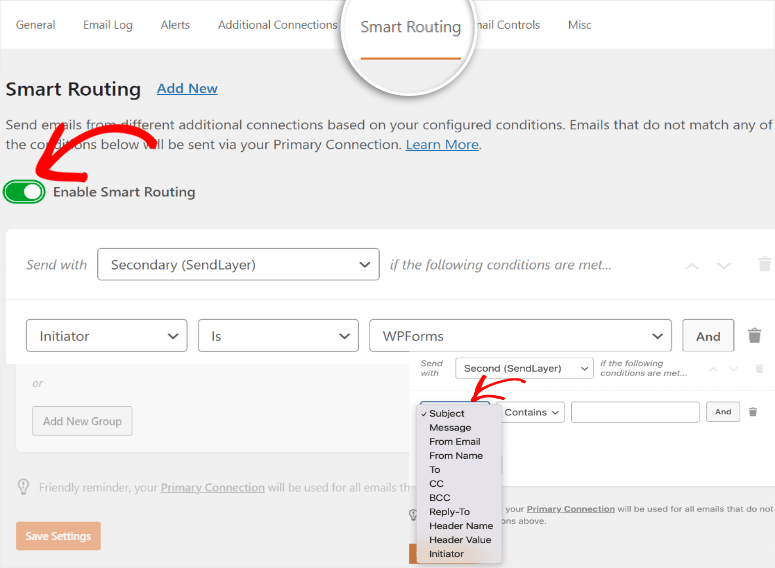775x568 pixels.
Task: Open Secondary (SendLayer) connection dropdown
Action: (238, 264)
